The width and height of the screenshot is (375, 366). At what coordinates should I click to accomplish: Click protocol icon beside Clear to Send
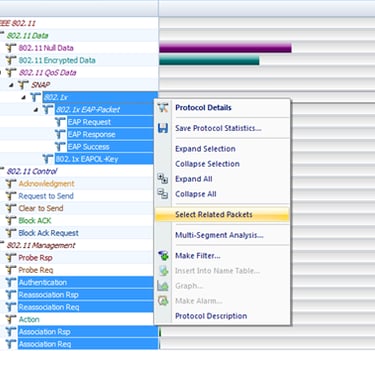click(11, 208)
